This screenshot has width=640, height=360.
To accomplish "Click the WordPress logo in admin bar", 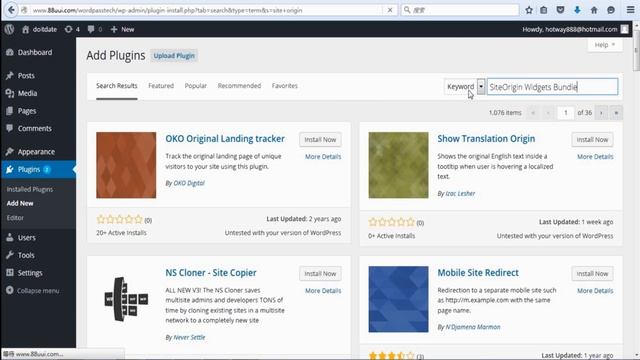I will click(x=9, y=29).
